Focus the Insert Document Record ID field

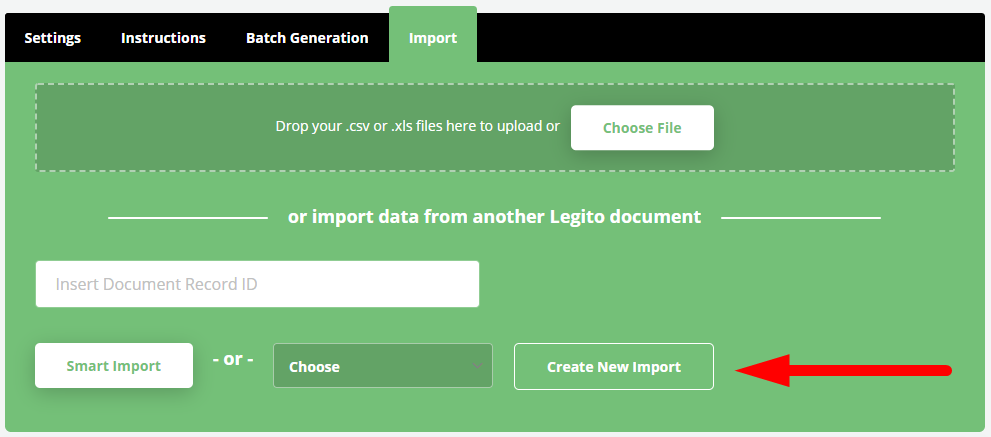click(257, 284)
